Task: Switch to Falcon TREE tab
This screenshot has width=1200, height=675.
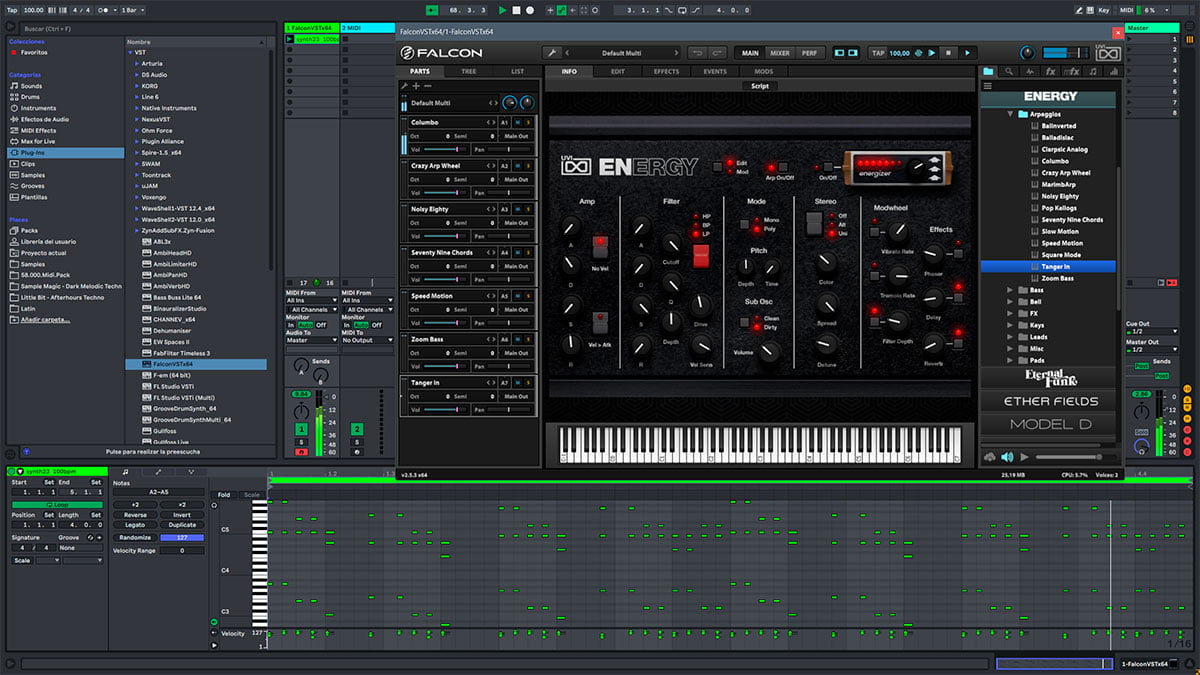Action: [x=468, y=72]
